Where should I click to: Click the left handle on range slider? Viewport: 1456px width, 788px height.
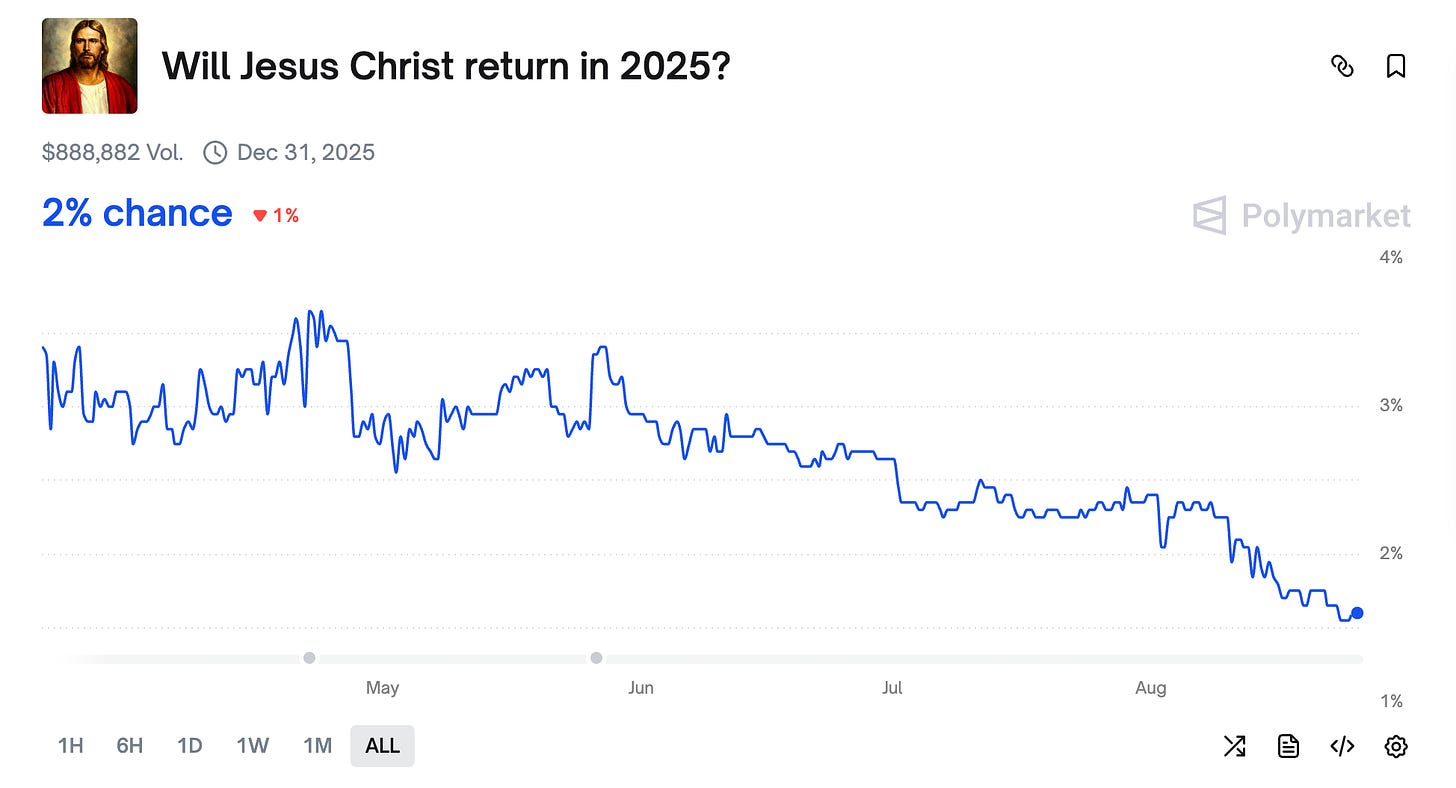pos(309,658)
